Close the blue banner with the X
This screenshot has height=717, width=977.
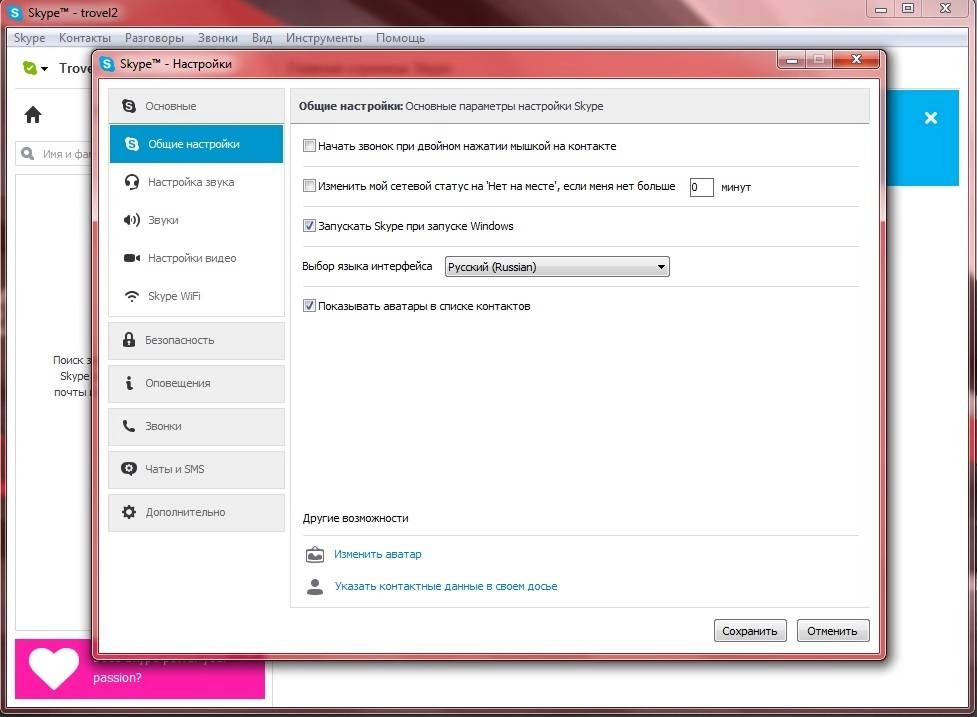point(931,118)
